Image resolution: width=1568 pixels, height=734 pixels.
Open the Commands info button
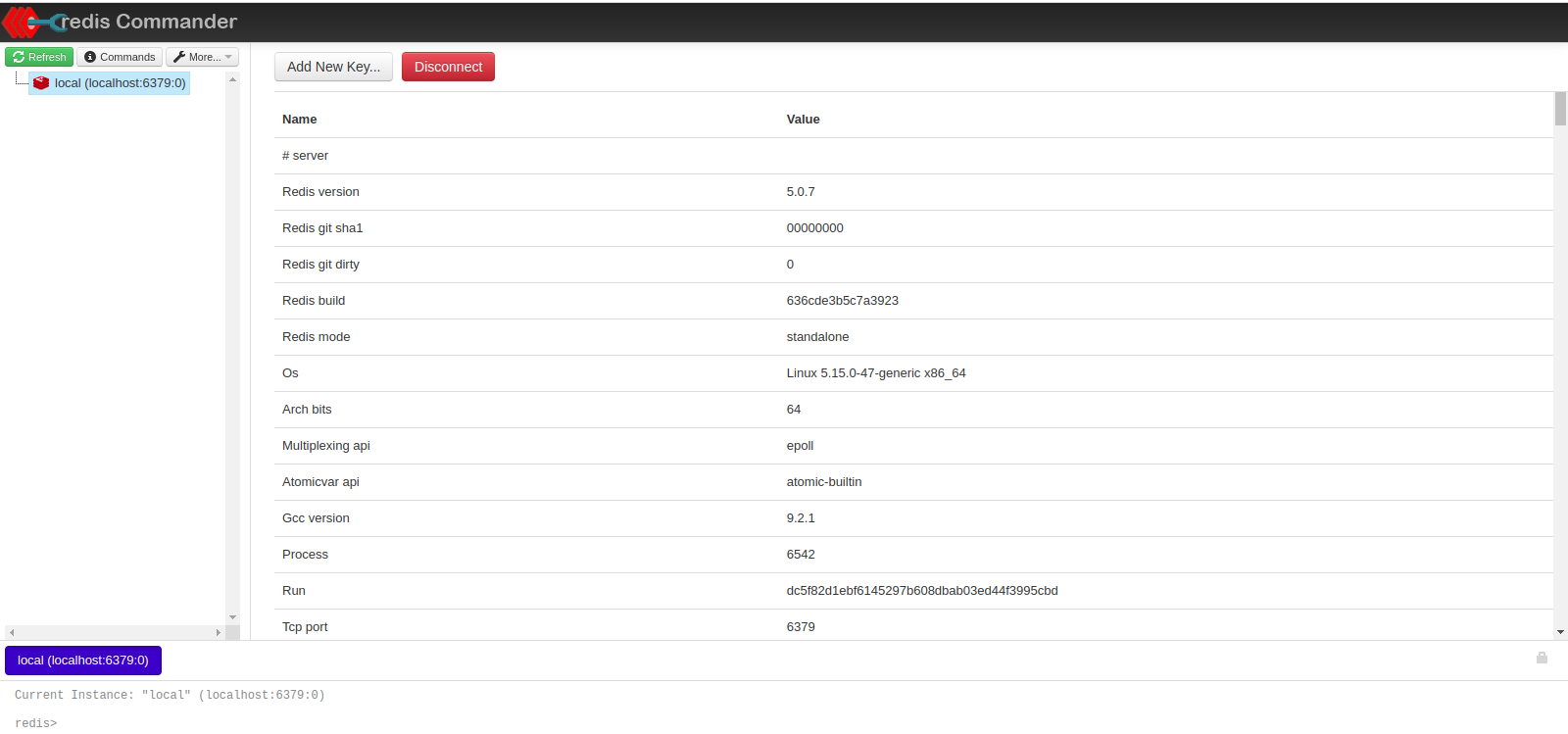120,57
